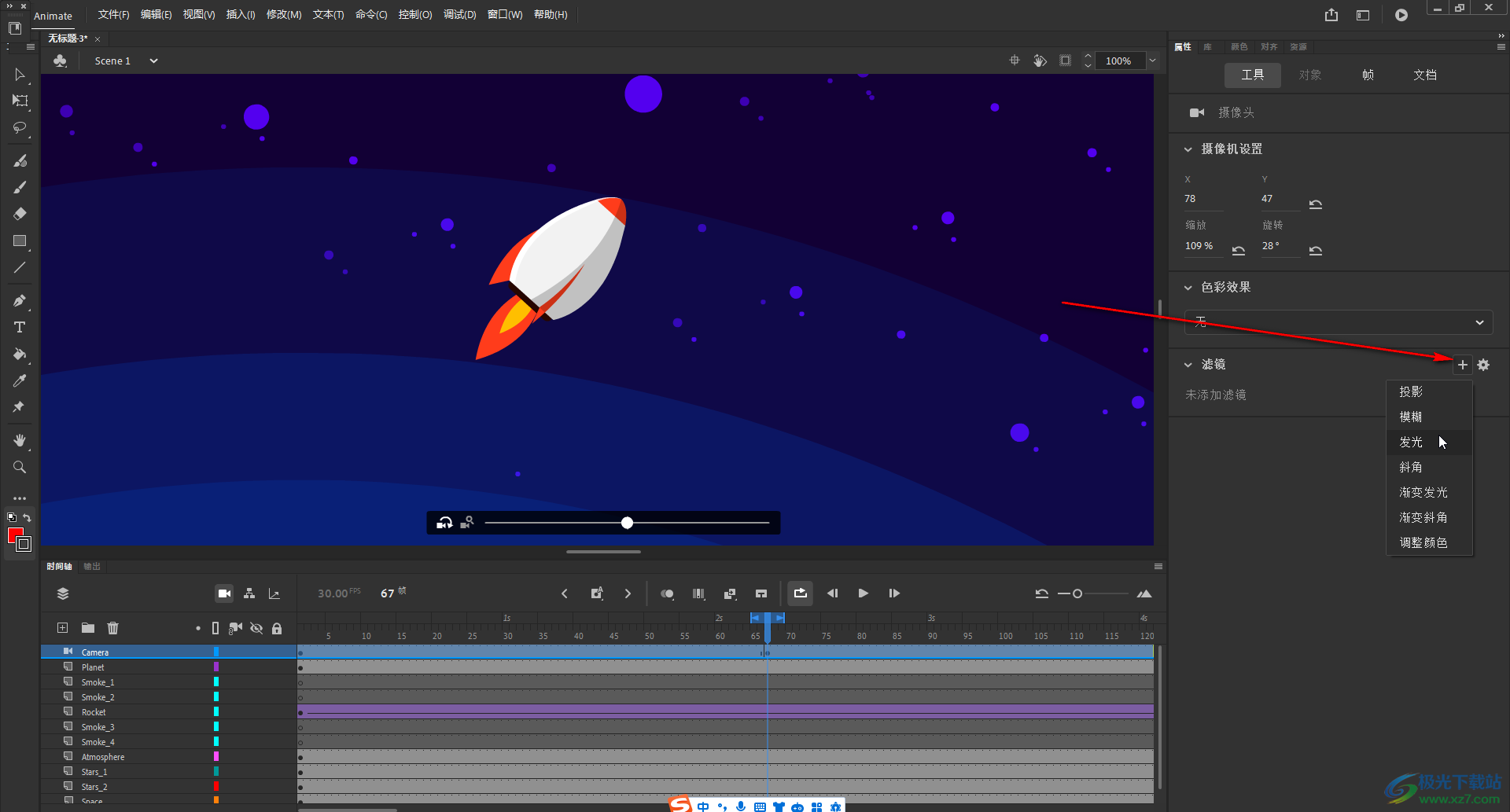Open the 修改(M) menu
Image resolution: width=1510 pixels, height=812 pixels.
point(284,15)
